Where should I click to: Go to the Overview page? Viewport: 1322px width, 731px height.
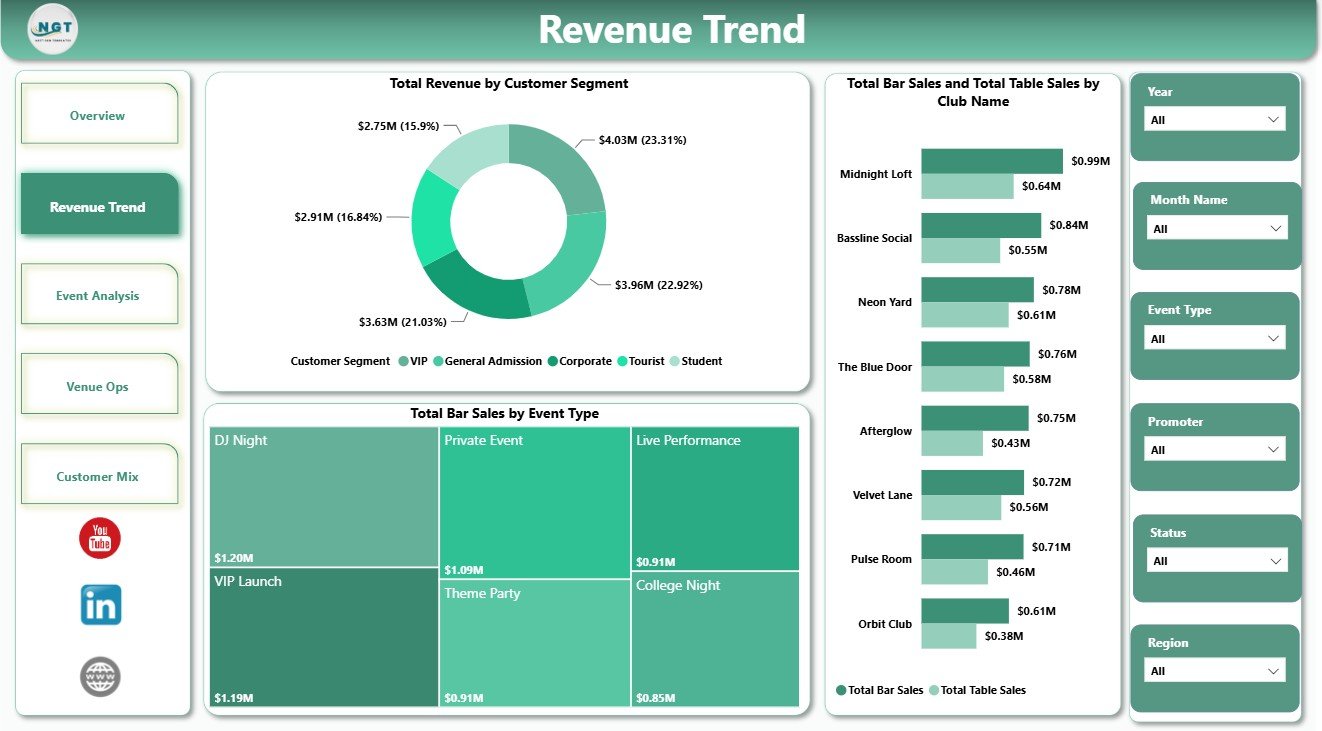click(x=98, y=115)
